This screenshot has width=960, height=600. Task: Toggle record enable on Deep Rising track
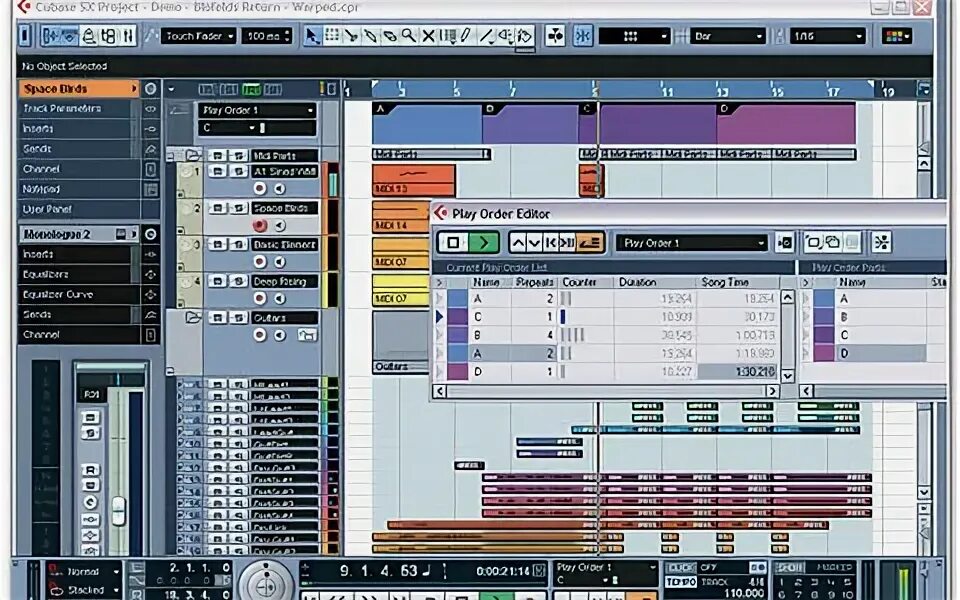pyautogui.click(x=260, y=298)
